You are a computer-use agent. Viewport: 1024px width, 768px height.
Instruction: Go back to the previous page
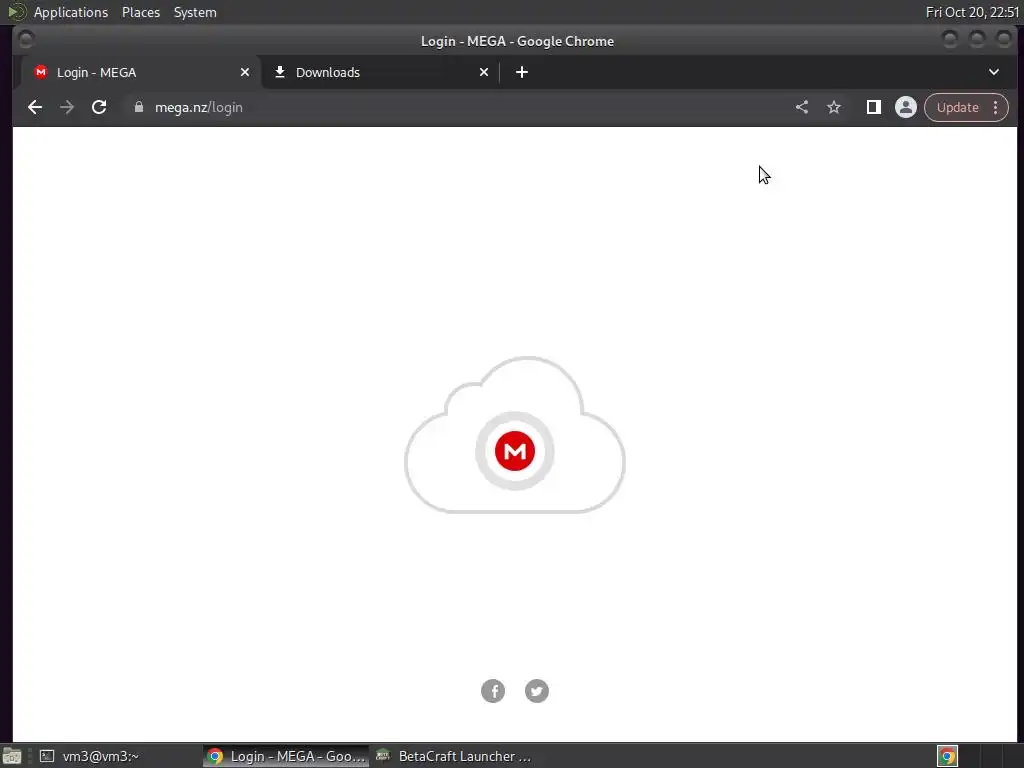(x=35, y=107)
